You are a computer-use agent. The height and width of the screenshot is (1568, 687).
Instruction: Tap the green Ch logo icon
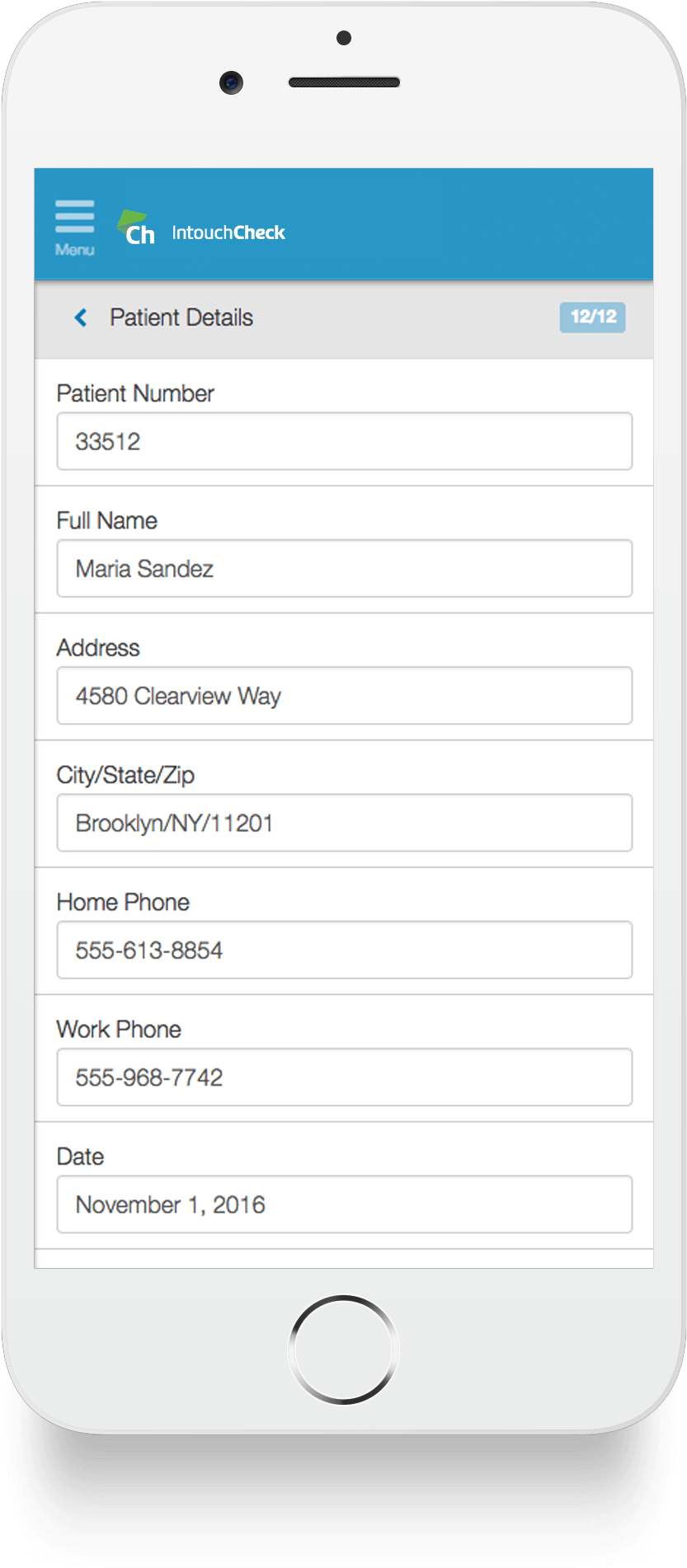pos(136,228)
